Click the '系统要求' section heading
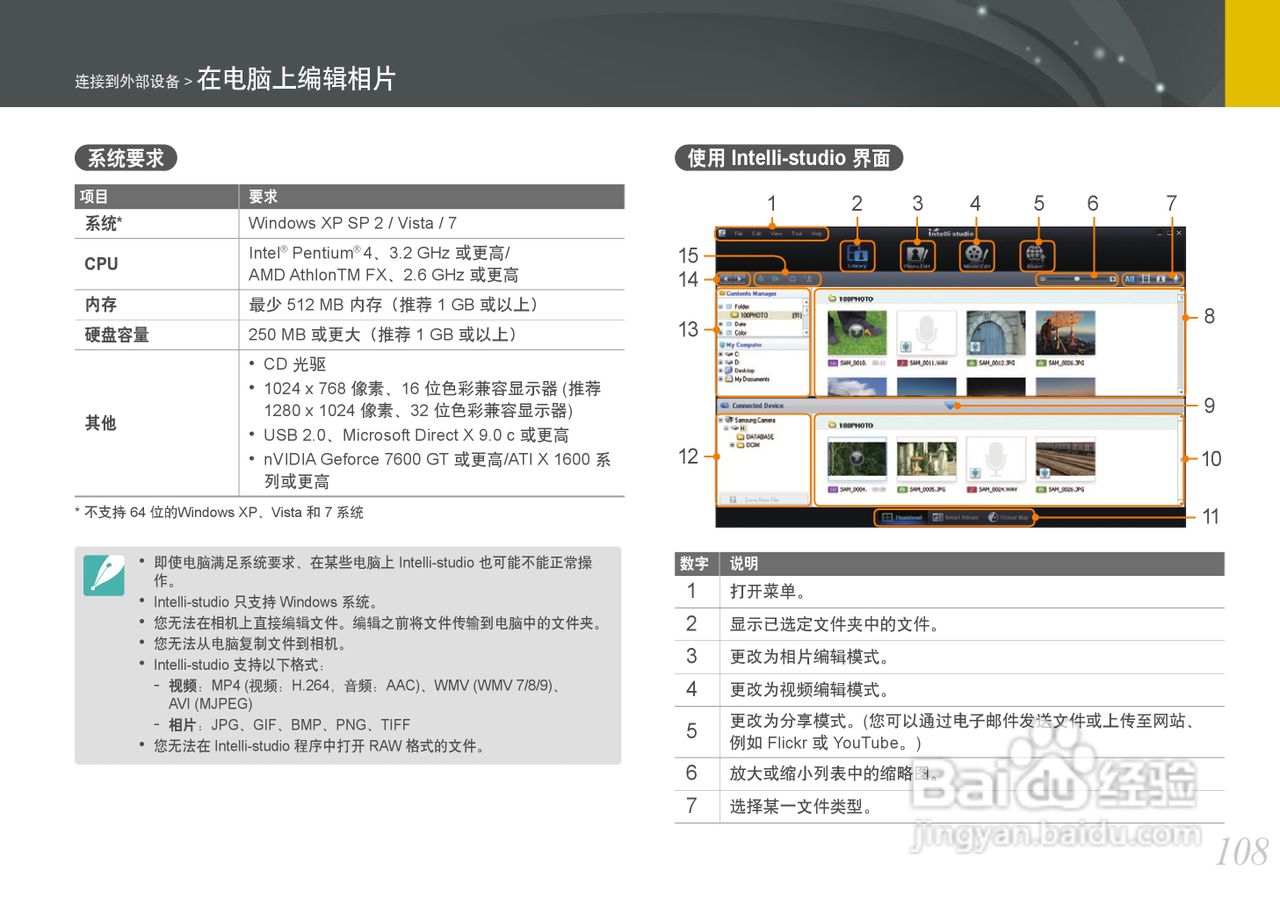 126,158
